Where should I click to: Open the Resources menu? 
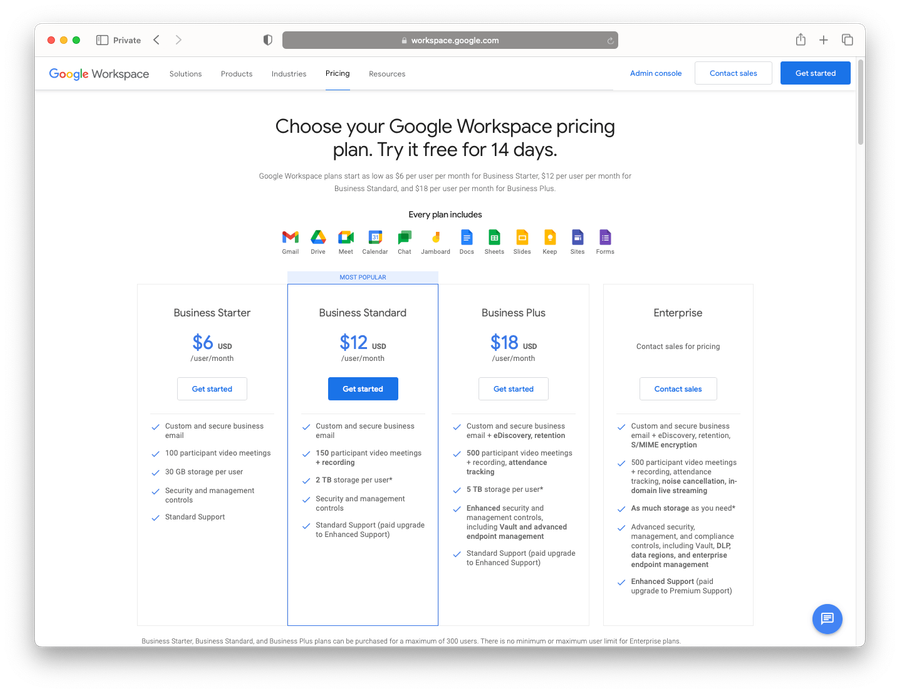tap(387, 74)
